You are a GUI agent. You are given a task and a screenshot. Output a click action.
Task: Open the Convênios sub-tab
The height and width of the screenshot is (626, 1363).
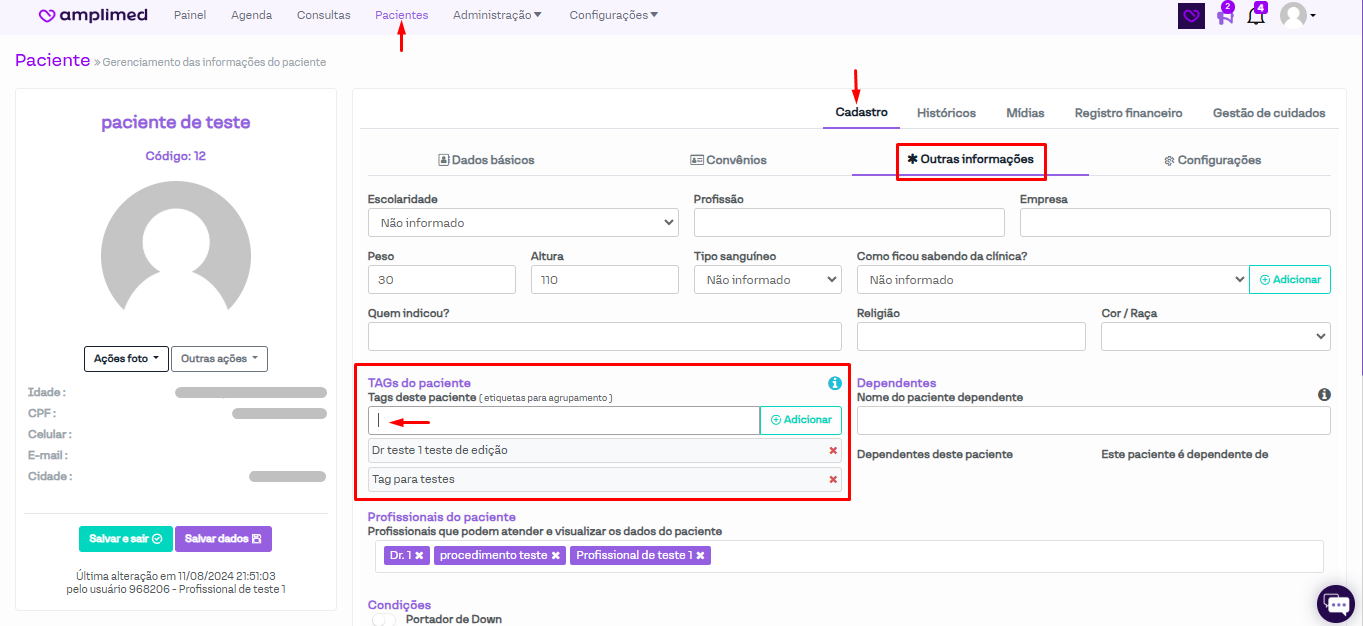pyautogui.click(x=728, y=160)
